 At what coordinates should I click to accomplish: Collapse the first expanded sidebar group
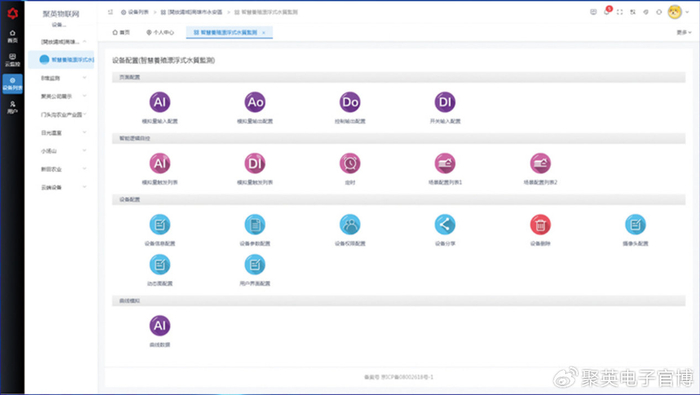click(63, 42)
